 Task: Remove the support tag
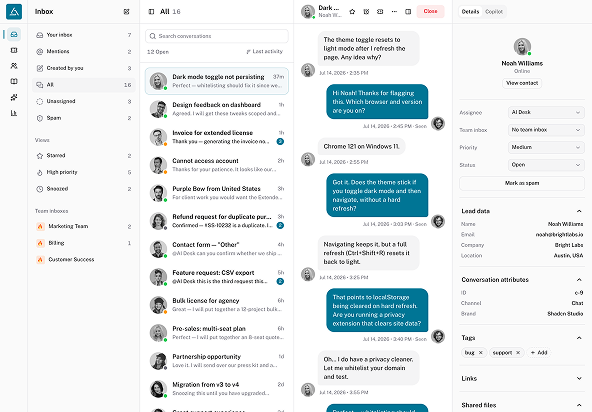[x=518, y=352]
